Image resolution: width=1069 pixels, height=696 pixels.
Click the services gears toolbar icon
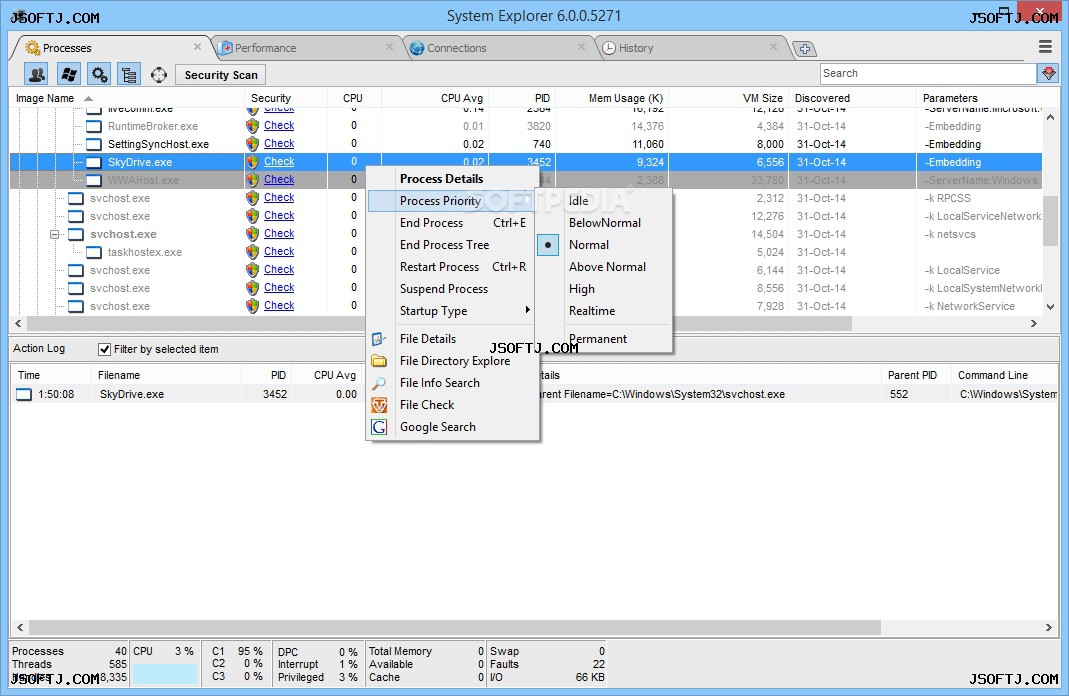click(100, 74)
